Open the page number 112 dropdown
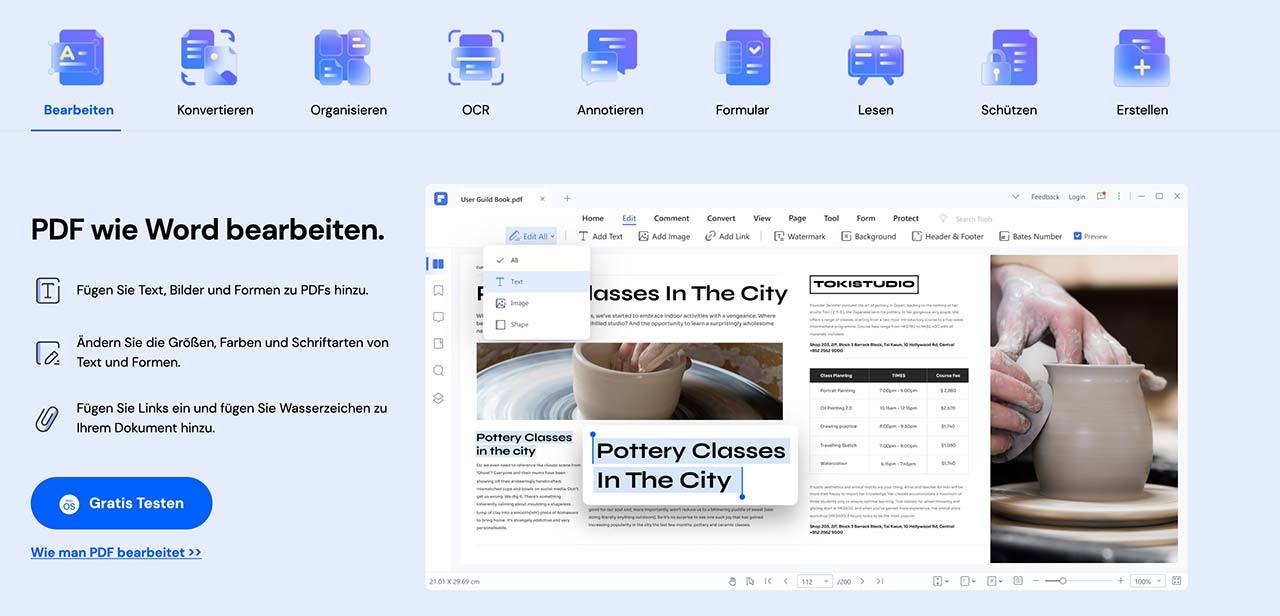 [814, 581]
